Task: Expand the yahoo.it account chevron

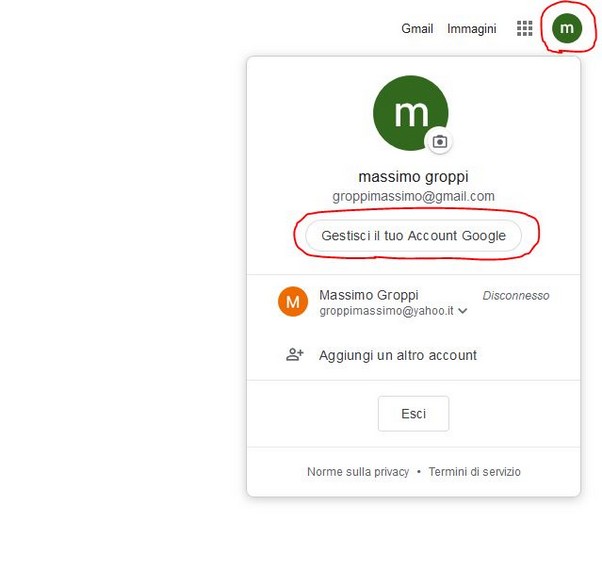Action: [x=463, y=311]
